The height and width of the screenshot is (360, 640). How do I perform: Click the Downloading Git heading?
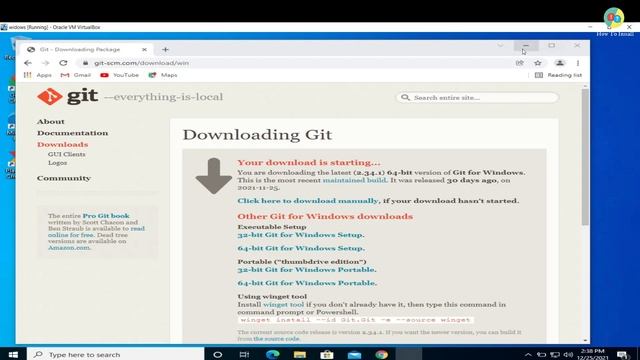click(x=257, y=135)
